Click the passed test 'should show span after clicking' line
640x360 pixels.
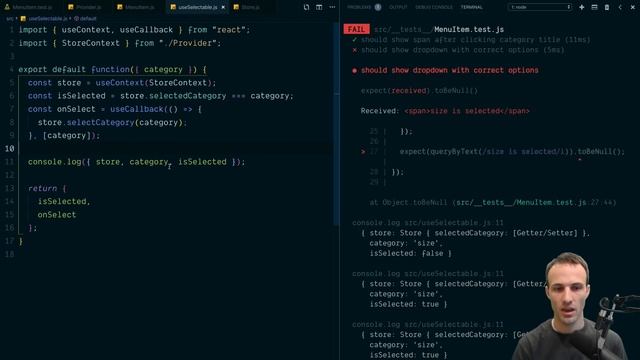[x=476, y=40]
